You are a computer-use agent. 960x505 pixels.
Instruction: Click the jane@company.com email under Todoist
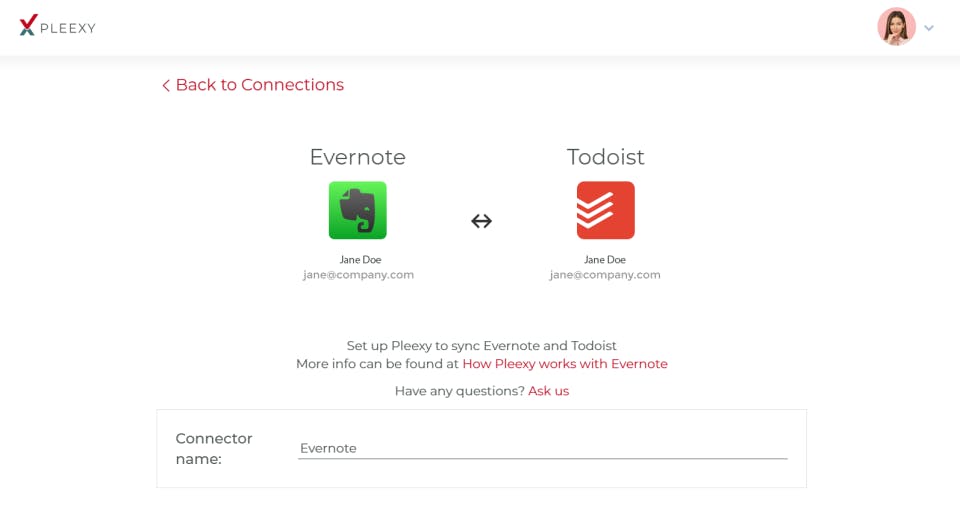click(605, 275)
